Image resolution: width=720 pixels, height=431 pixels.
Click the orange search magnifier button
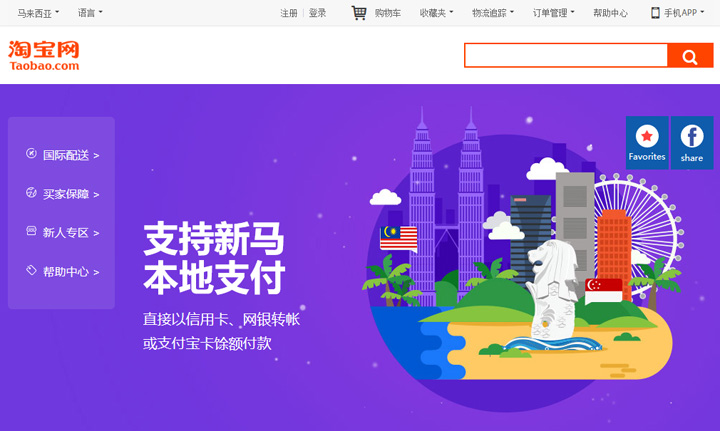point(690,56)
